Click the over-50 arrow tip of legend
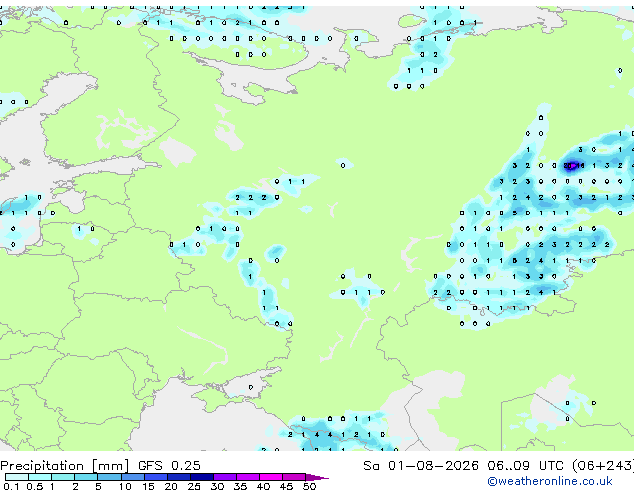Viewport: 634px width, 490px height. [x=317, y=477]
